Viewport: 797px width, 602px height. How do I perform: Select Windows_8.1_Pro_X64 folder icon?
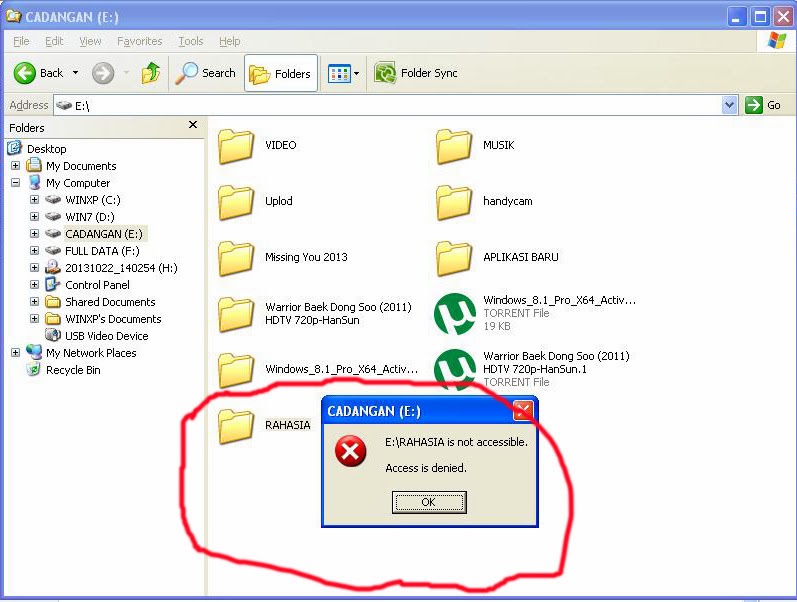[236, 370]
